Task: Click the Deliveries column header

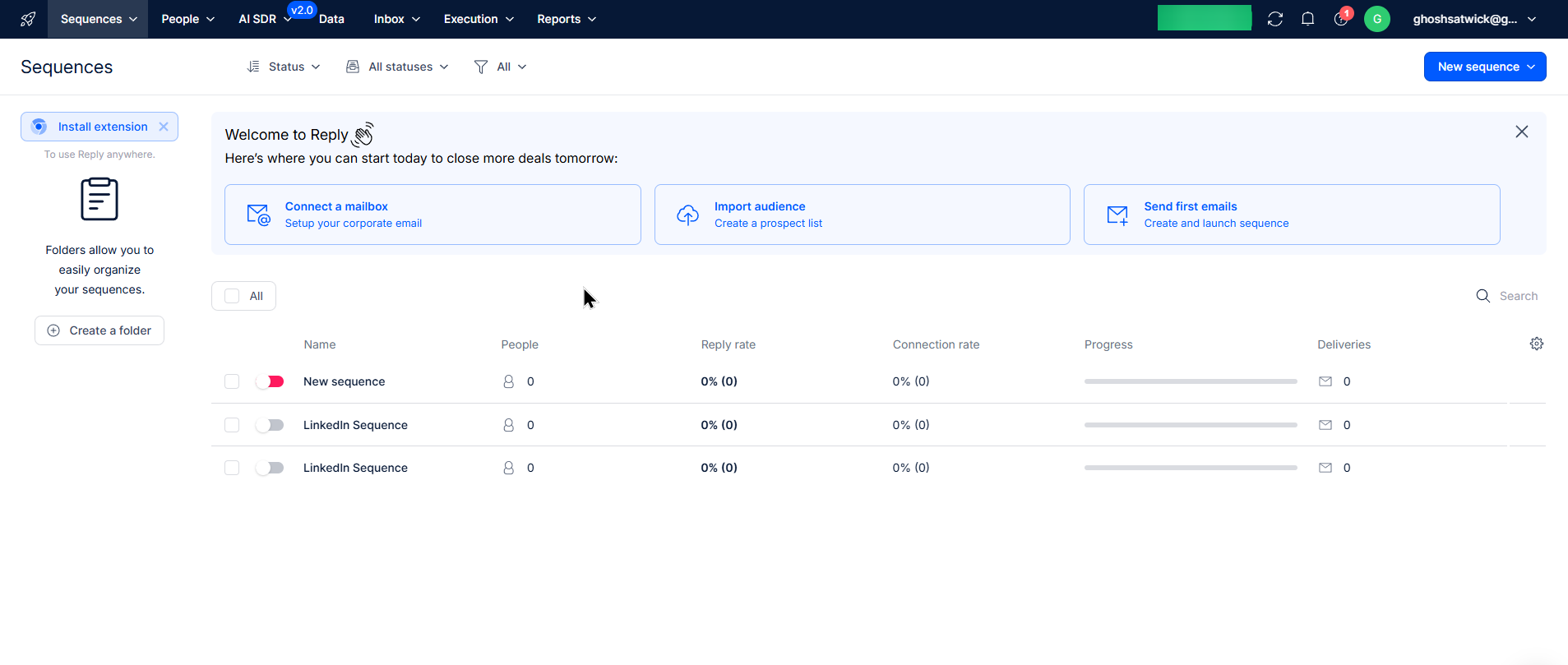Action: click(1344, 344)
